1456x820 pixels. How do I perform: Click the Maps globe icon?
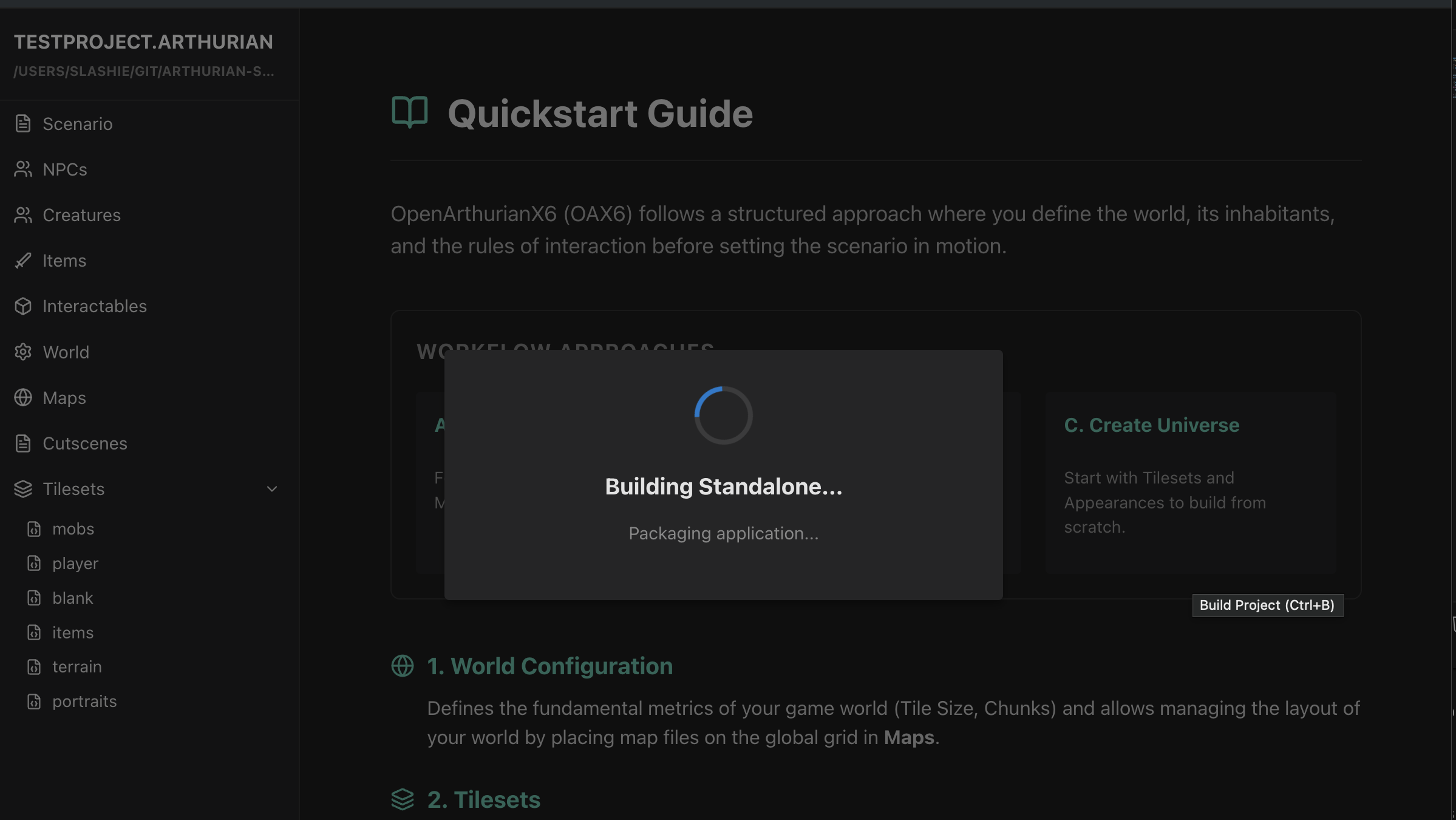tap(23, 398)
